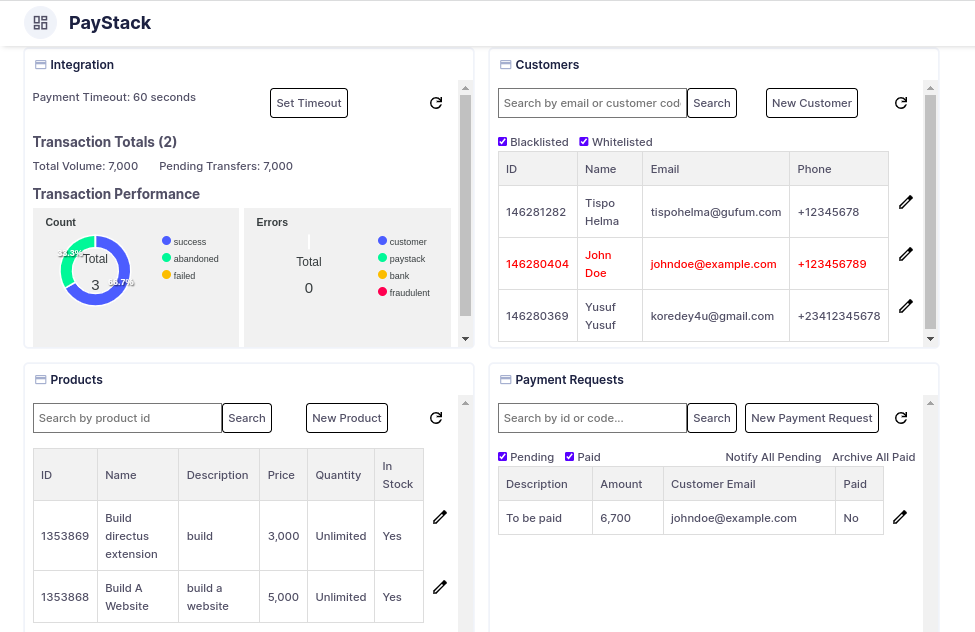Toggle the success legend swatch

pos(166,241)
